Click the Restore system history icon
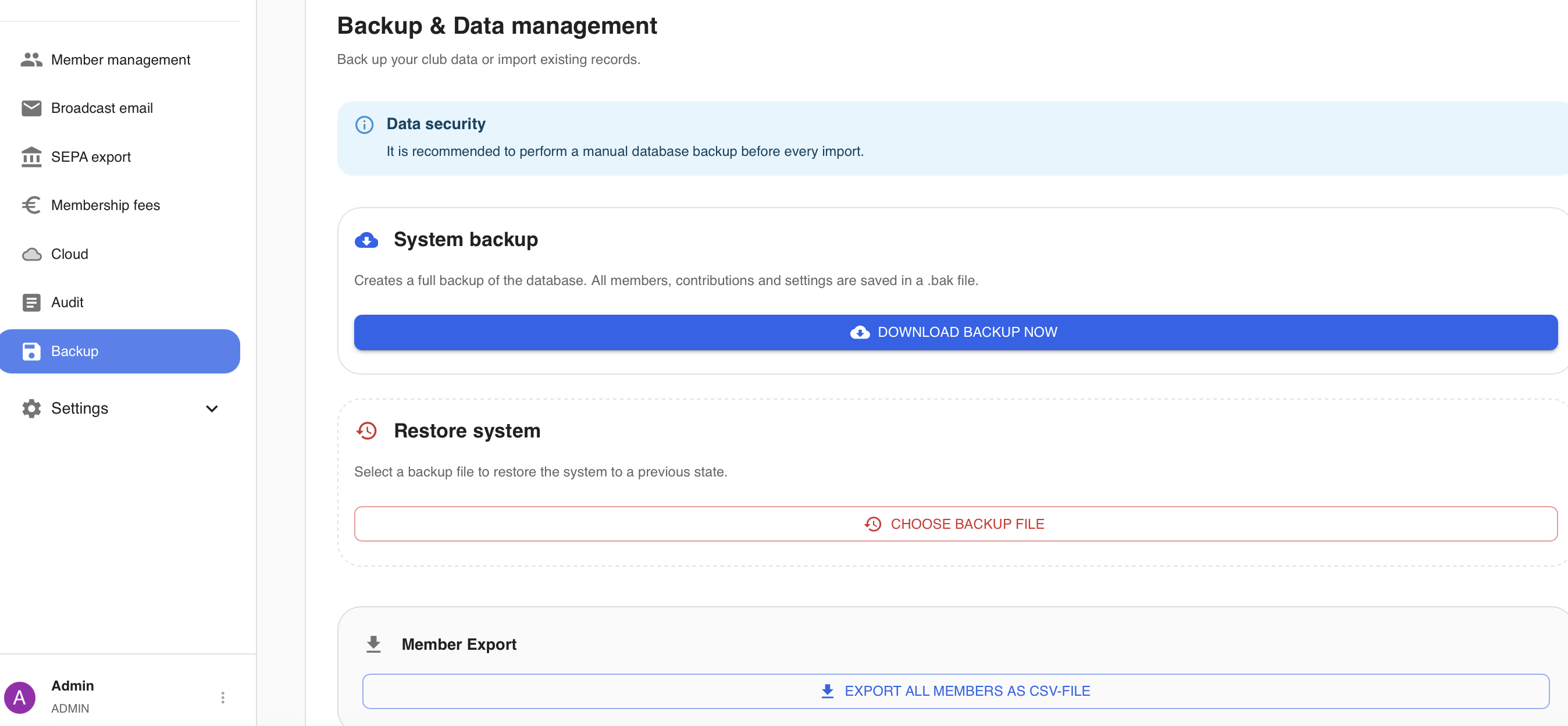The width and height of the screenshot is (1568, 726). pyautogui.click(x=366, y=430)
